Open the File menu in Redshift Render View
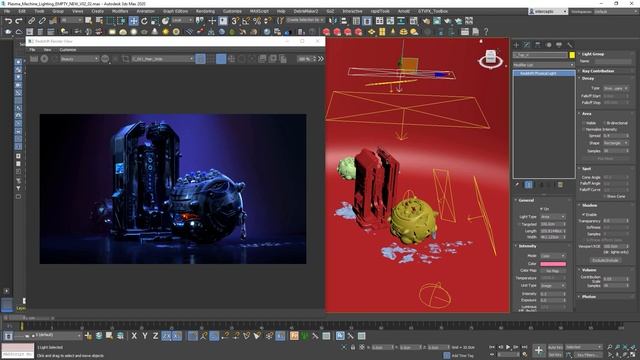Viewport: 640px width, 360px height. click(32, 50)
